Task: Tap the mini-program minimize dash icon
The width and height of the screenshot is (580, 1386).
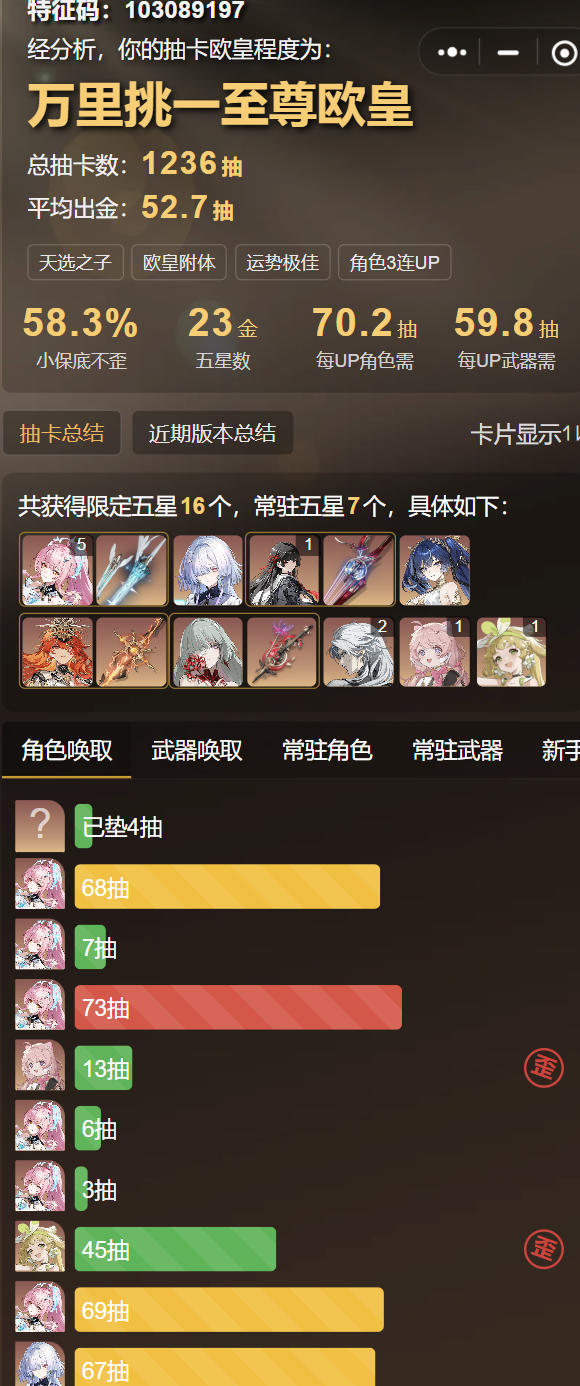Action: pos(508,52)
